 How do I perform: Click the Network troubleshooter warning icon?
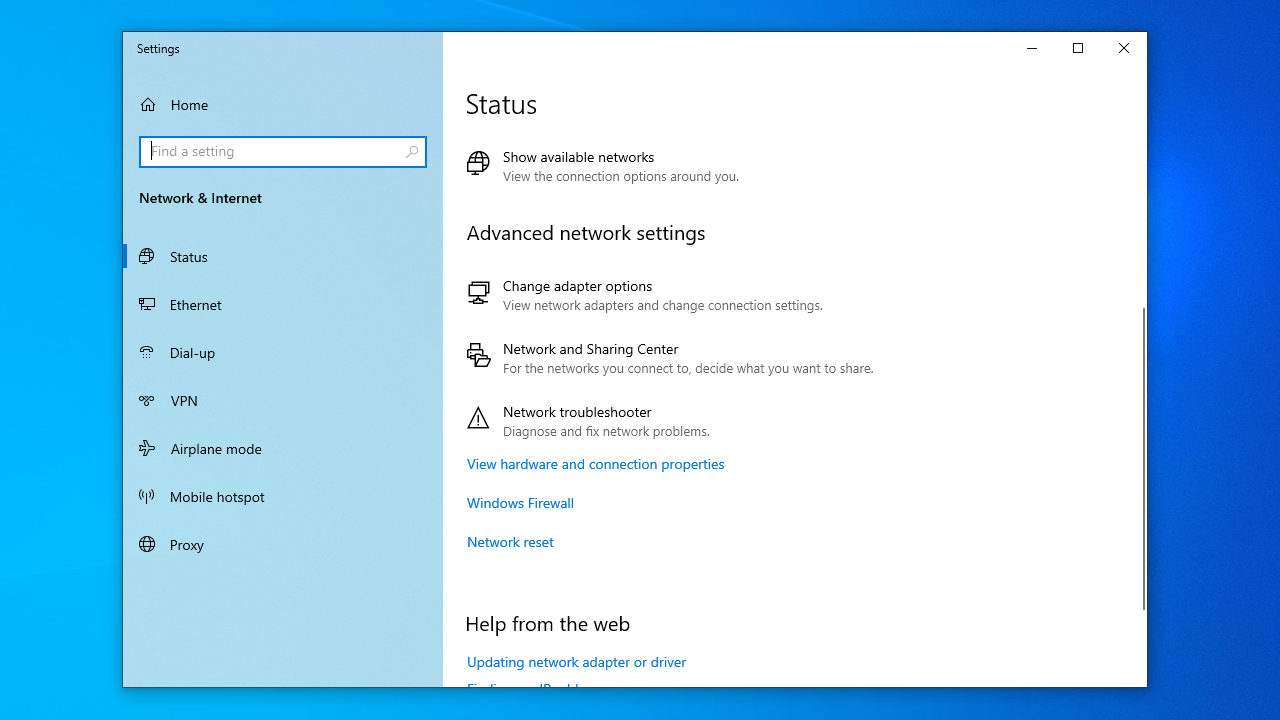coord(478,418)
